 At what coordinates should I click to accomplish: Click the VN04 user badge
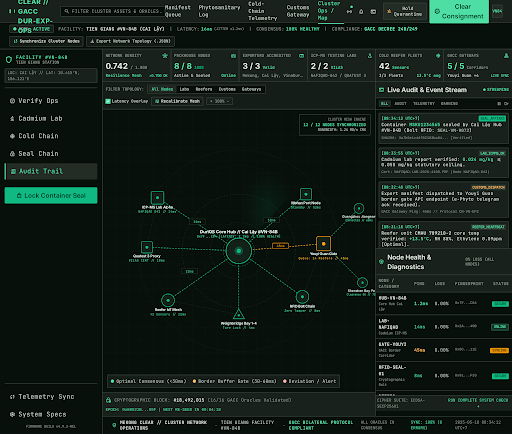[x=497, y=11]
